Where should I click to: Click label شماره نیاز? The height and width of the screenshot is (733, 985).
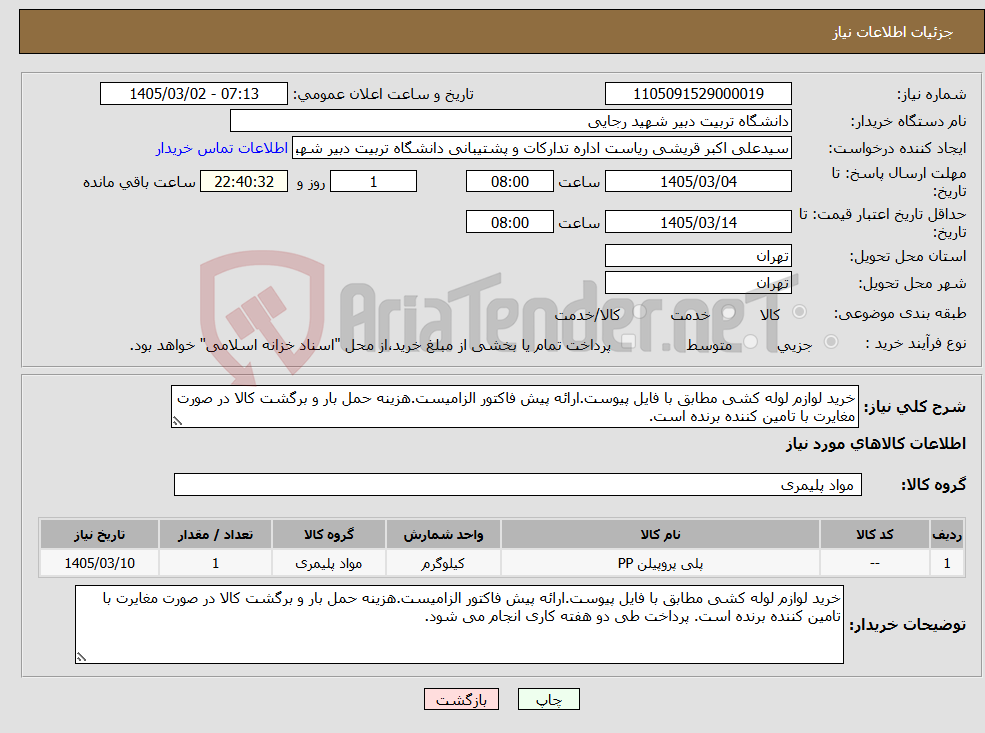pyautogui.click(x=931, y=95)
